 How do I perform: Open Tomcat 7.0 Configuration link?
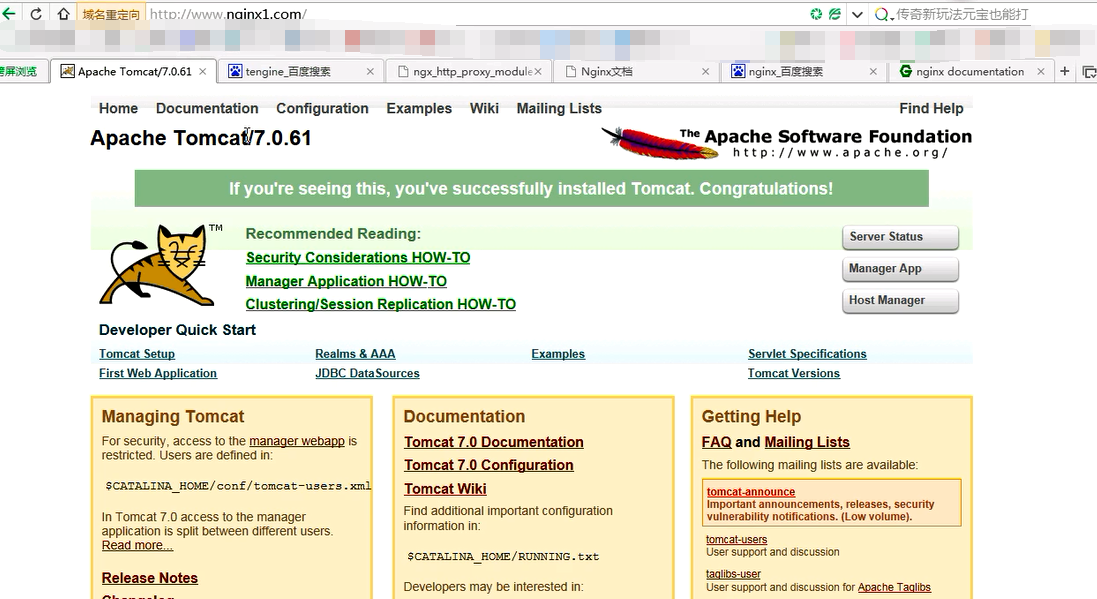(489, 465)
